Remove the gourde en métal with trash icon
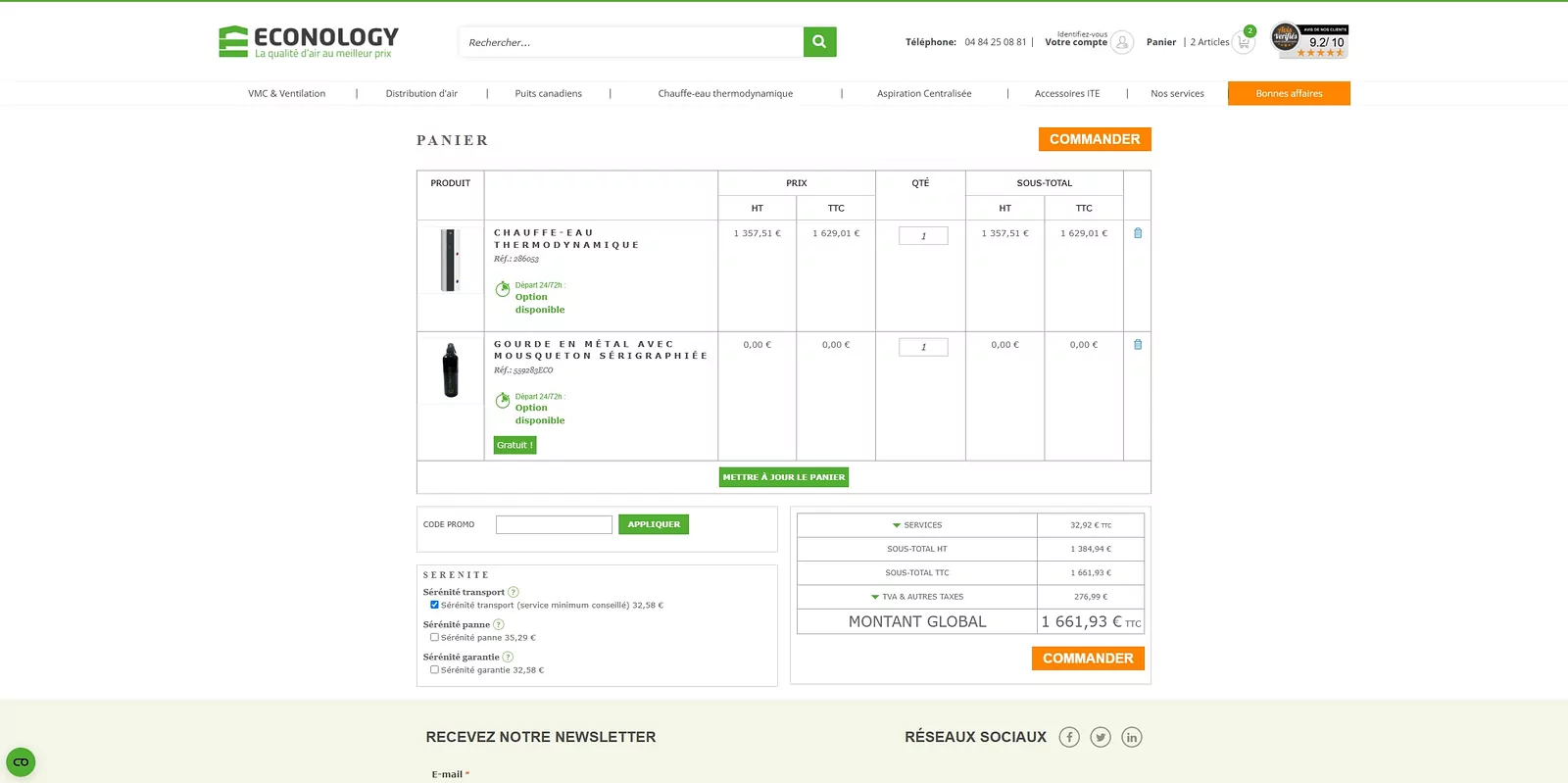This screenshot has width=1568, height=783. coord(1138,345)
